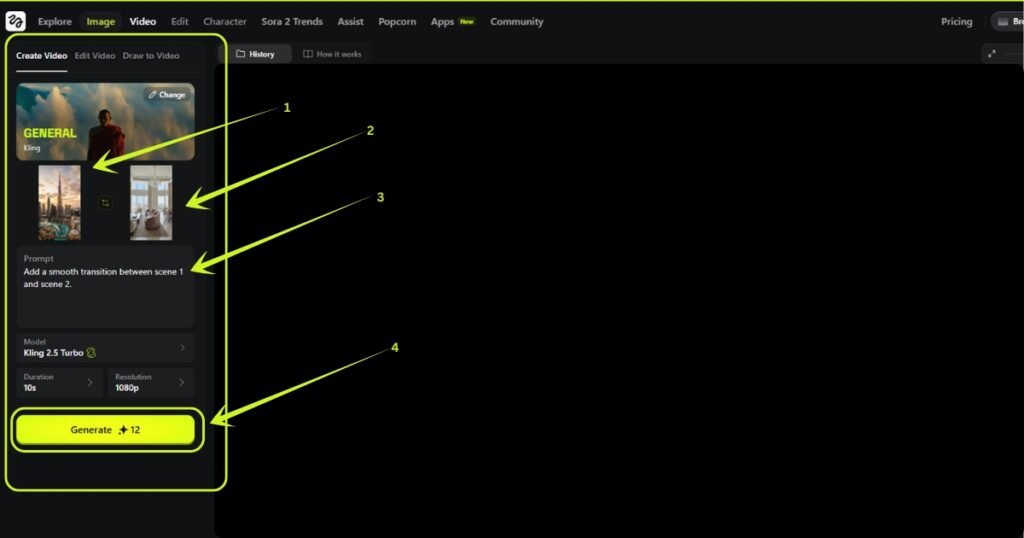
Task: Switch to the Edit Video tab
Action: coord(95,56)
